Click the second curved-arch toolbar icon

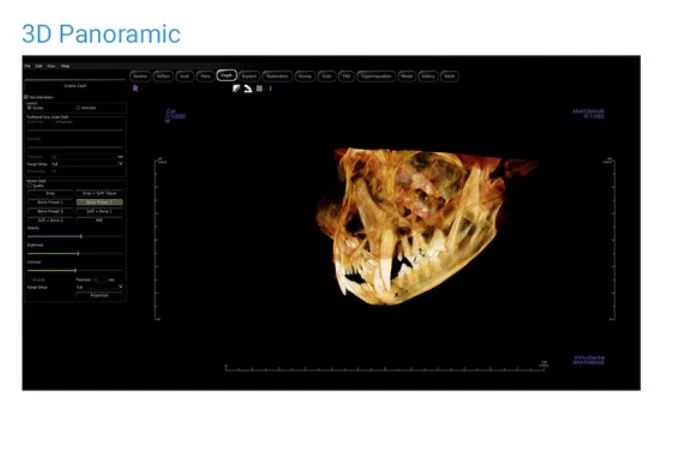[248, 88]
